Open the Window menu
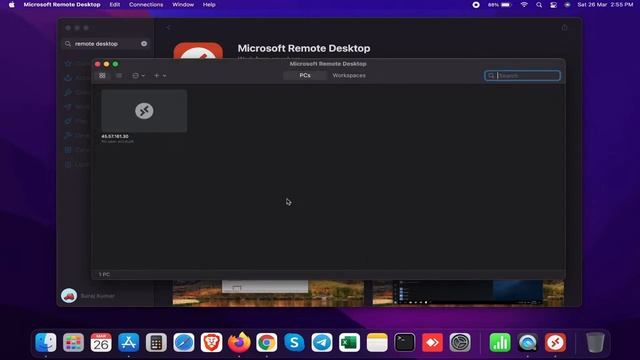Viewport: 640px width, 360px height. (x=183, y=4)
